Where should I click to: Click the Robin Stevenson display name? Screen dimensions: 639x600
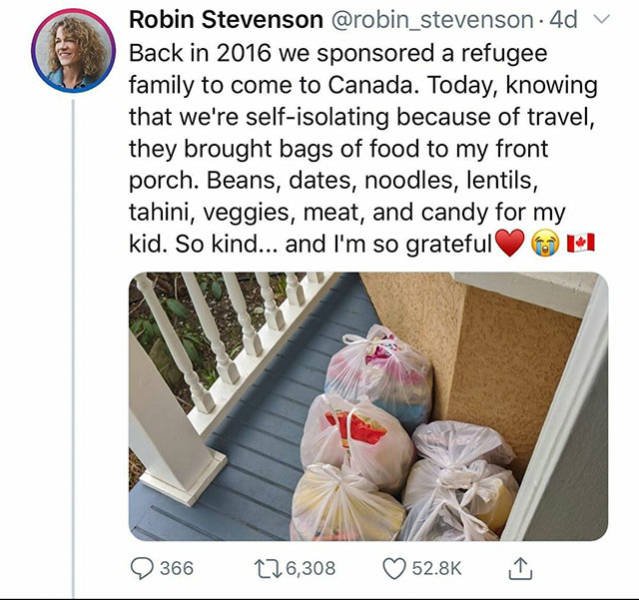click(x=226, y=19)
